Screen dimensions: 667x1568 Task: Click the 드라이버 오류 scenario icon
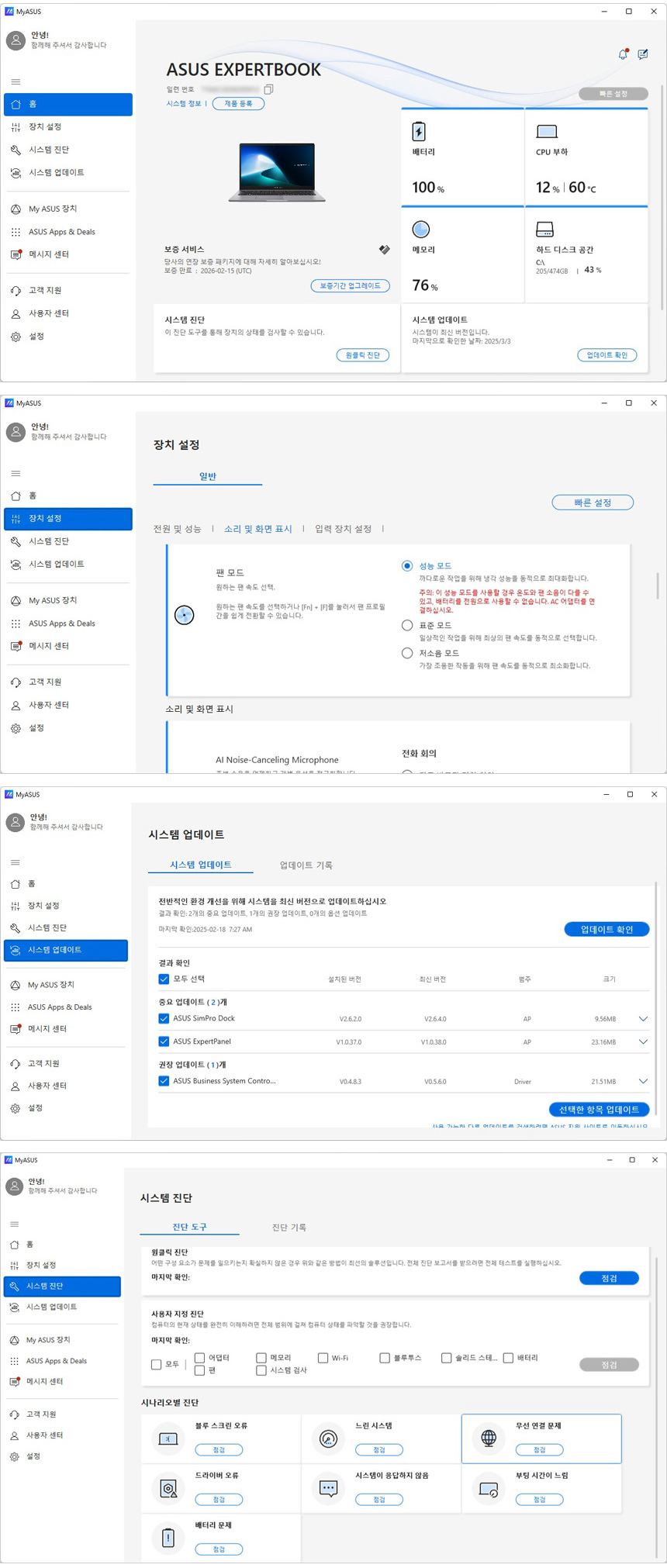pyautogui.click(x=168, y=1488)
